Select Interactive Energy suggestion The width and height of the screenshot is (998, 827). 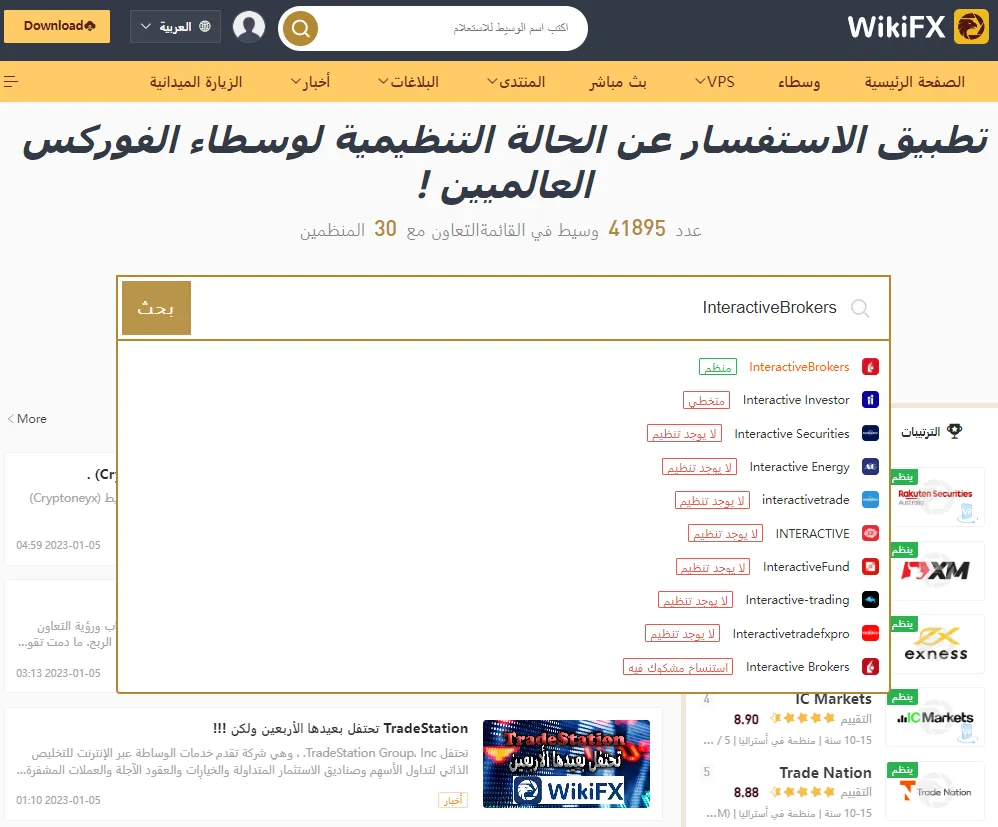pos(799,467)
